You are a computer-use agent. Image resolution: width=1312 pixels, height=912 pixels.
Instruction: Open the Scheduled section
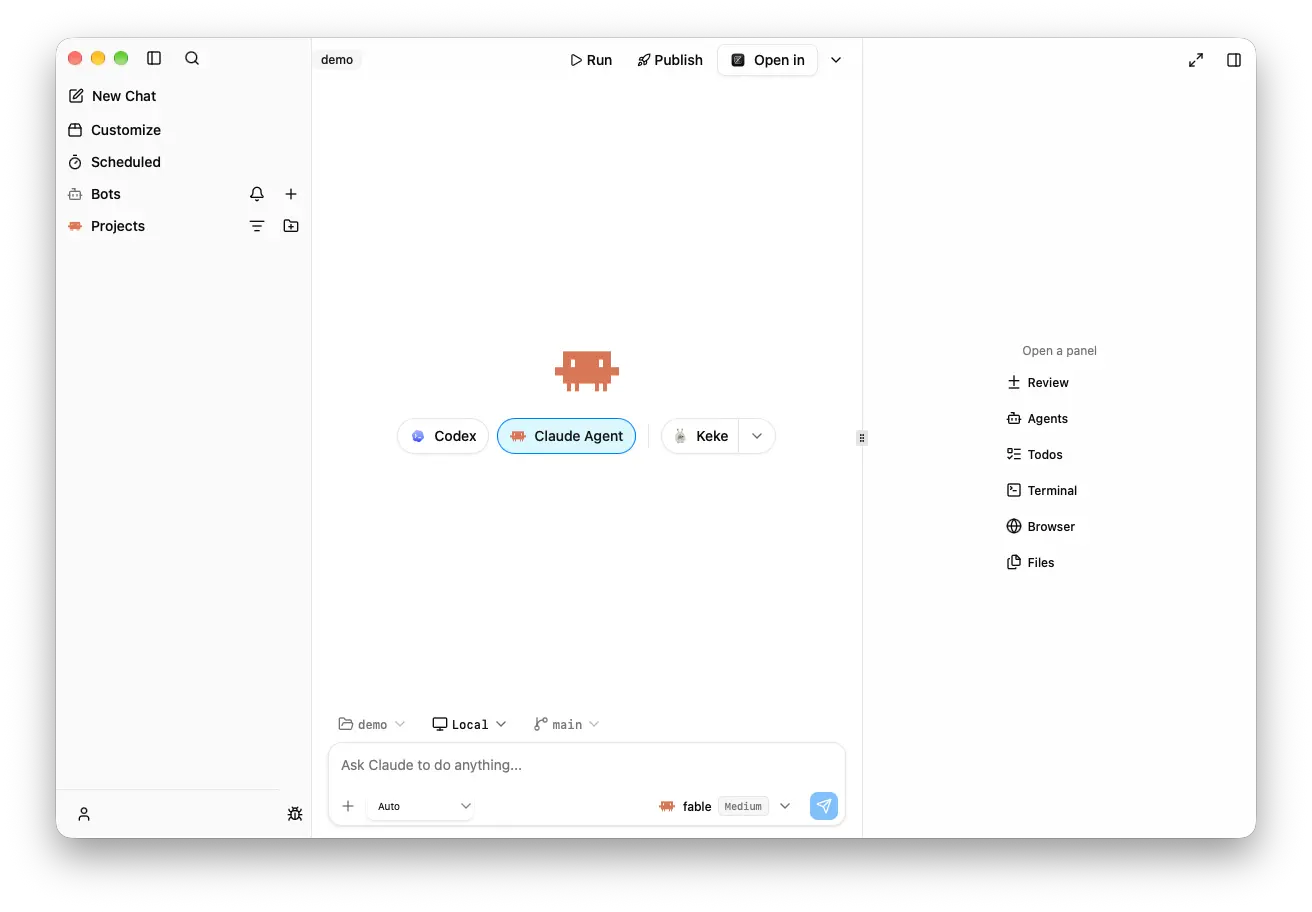coord(114,162)
